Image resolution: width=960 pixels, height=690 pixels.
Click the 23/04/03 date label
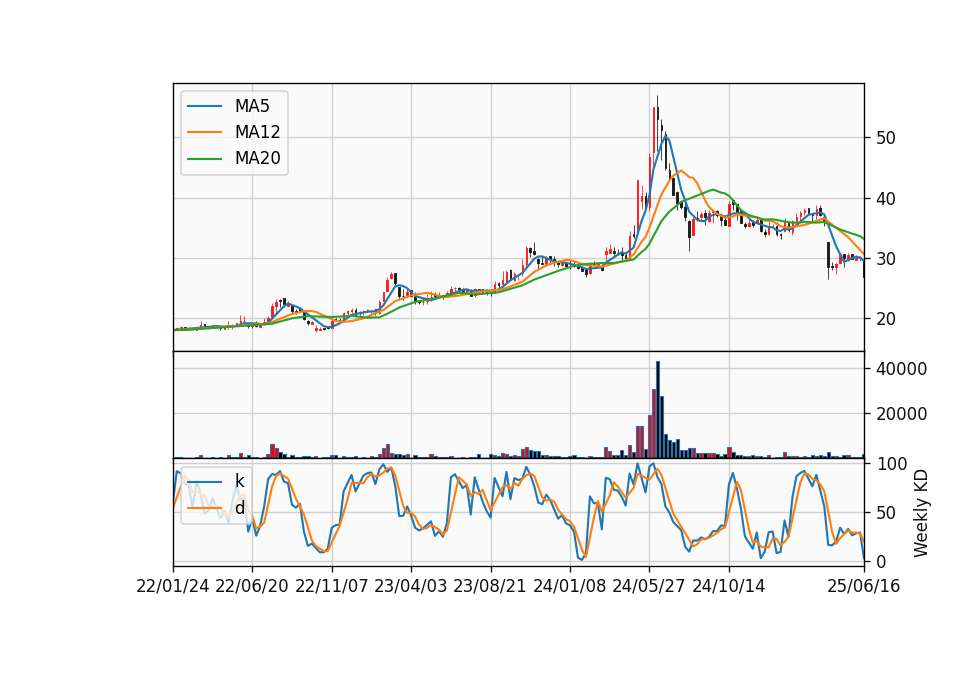(x=411, y=586)
